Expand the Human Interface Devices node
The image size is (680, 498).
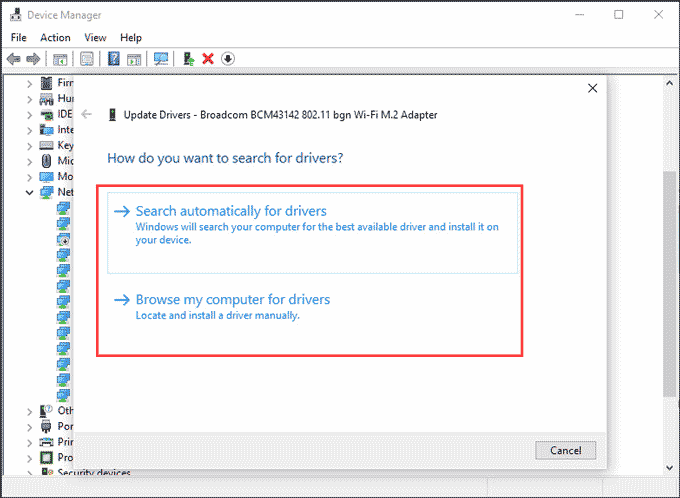29,99
